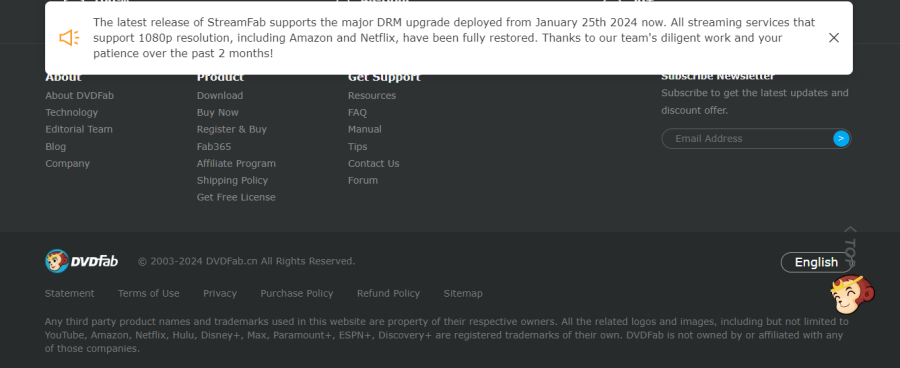Open Register & Buy page
Viewport: 900px width, 368px height.
232,129
